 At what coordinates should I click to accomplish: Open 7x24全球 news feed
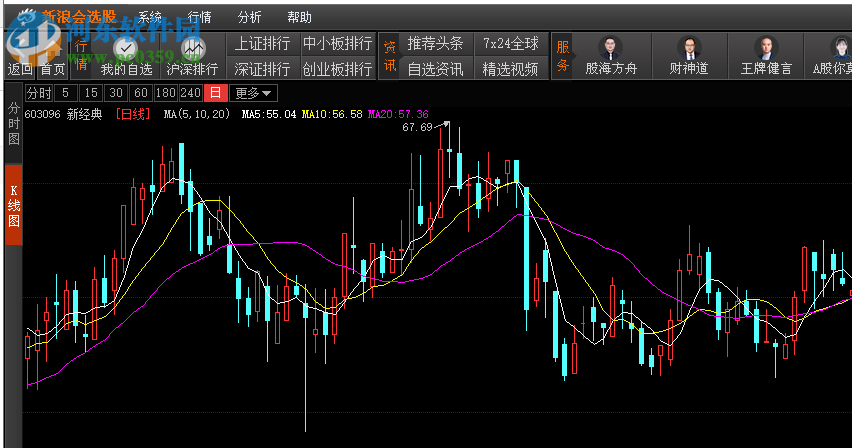[x=511, y=43]
